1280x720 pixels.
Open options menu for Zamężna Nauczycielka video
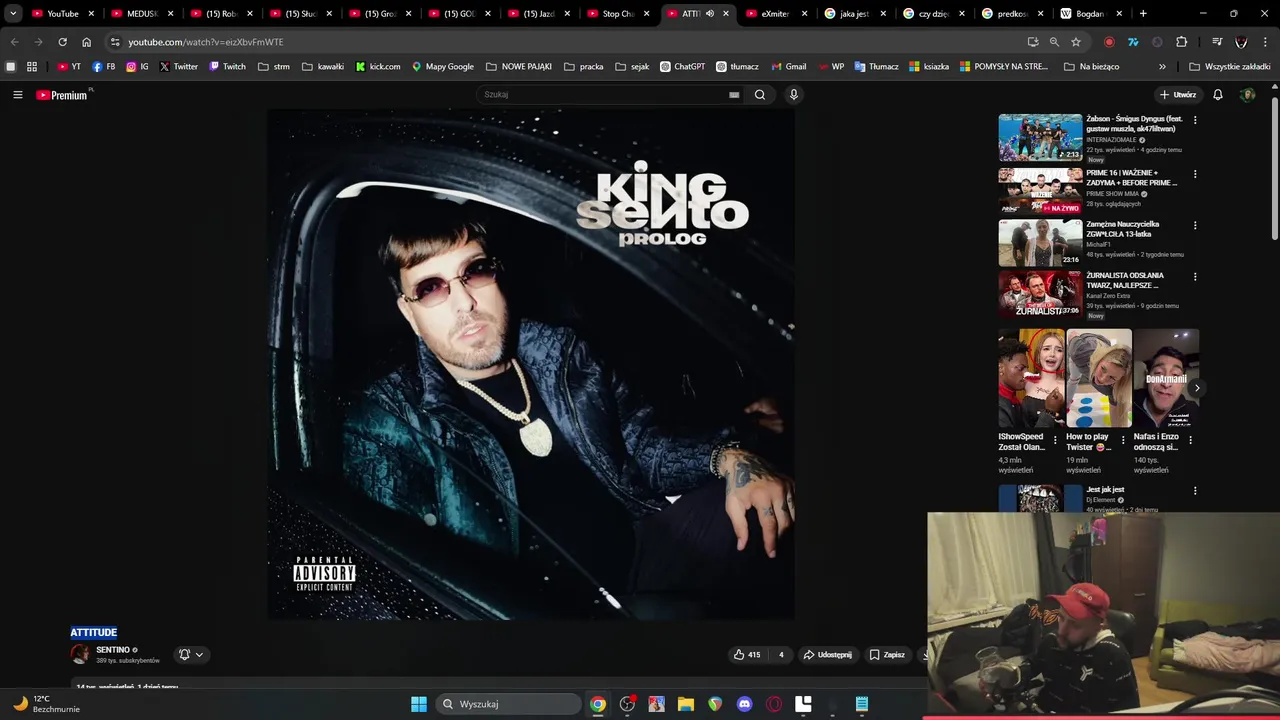tap(1195, 226)
